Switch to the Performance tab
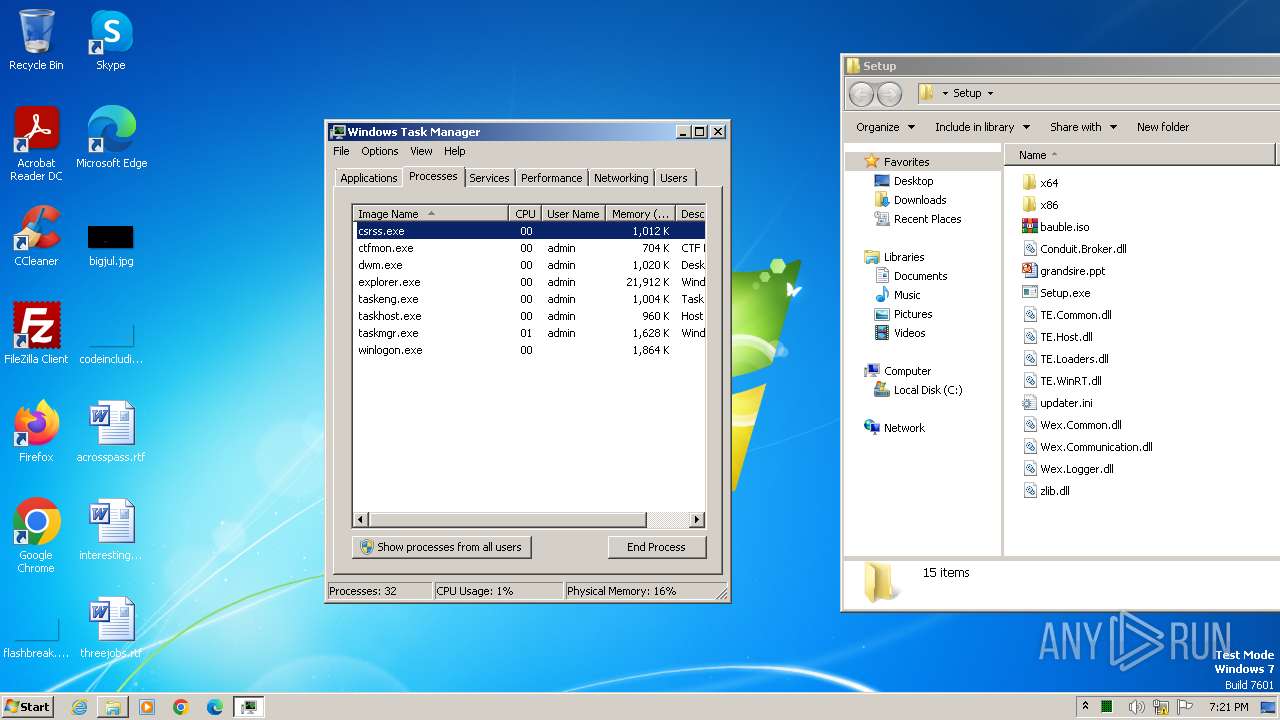The height and width of the screenshot is (720, 1280). (x=551, y=178)
